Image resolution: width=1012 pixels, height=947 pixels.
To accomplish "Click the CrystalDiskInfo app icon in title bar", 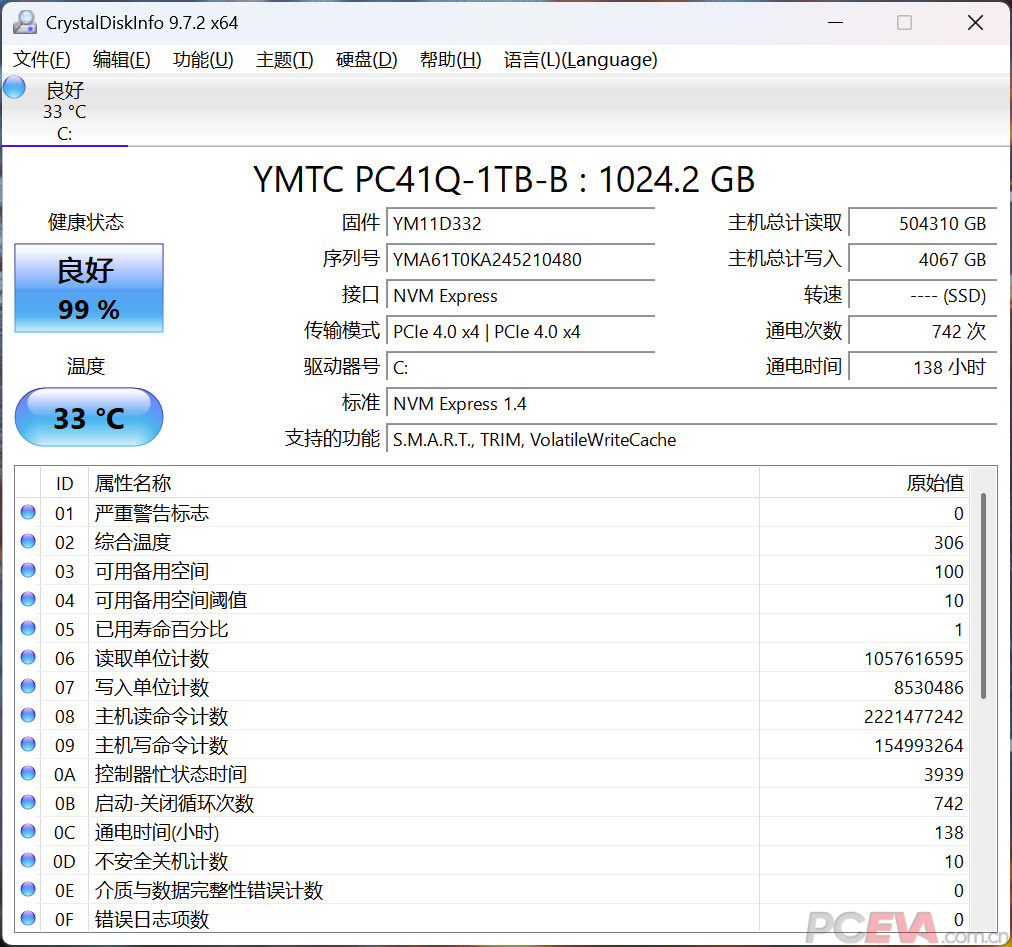I will [25, 22].
